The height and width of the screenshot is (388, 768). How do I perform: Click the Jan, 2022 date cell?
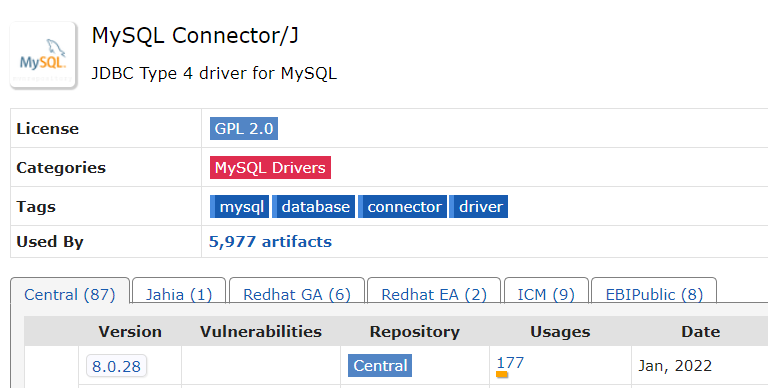pos(675,365)
